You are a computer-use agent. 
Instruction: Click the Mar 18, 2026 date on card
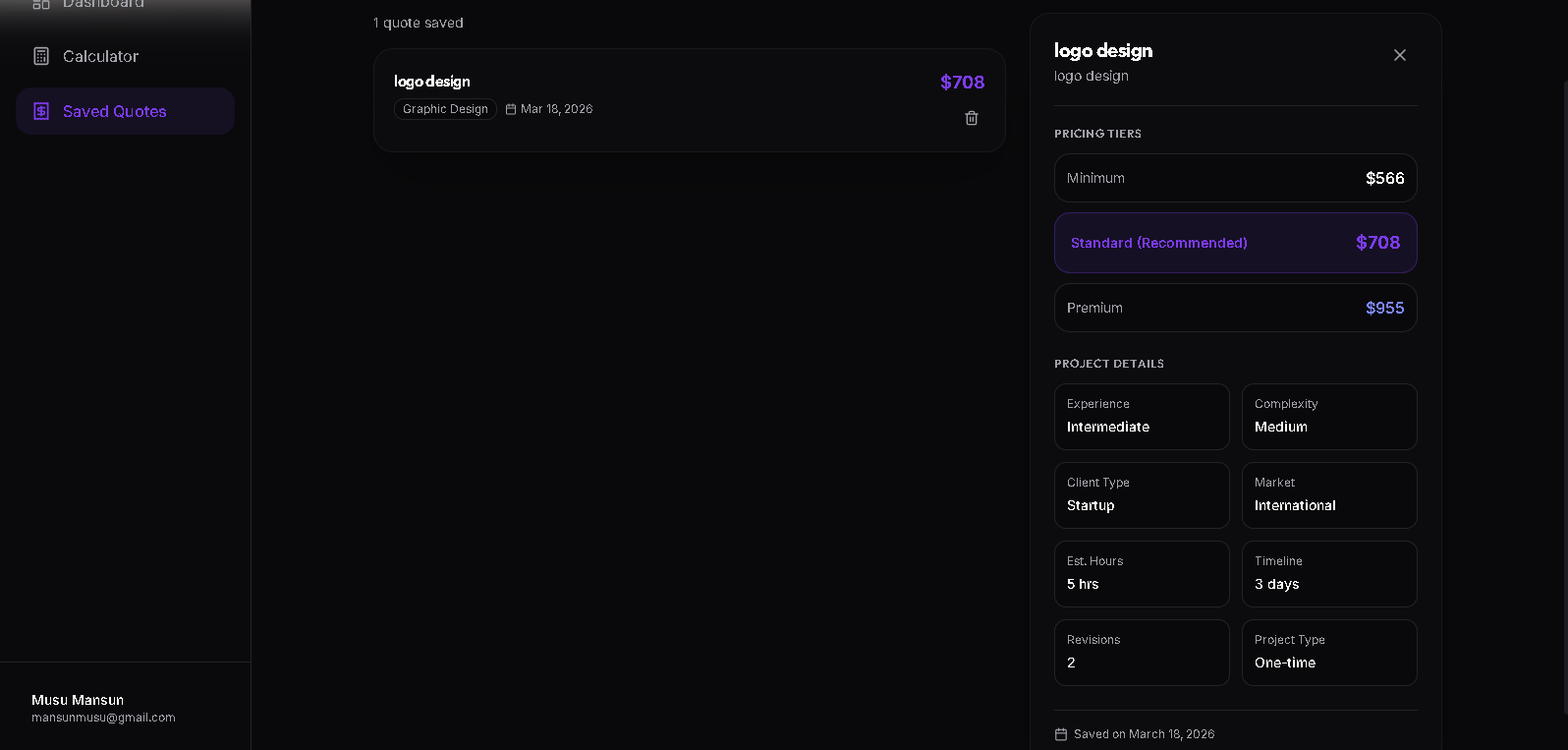(x=556, y=109)
